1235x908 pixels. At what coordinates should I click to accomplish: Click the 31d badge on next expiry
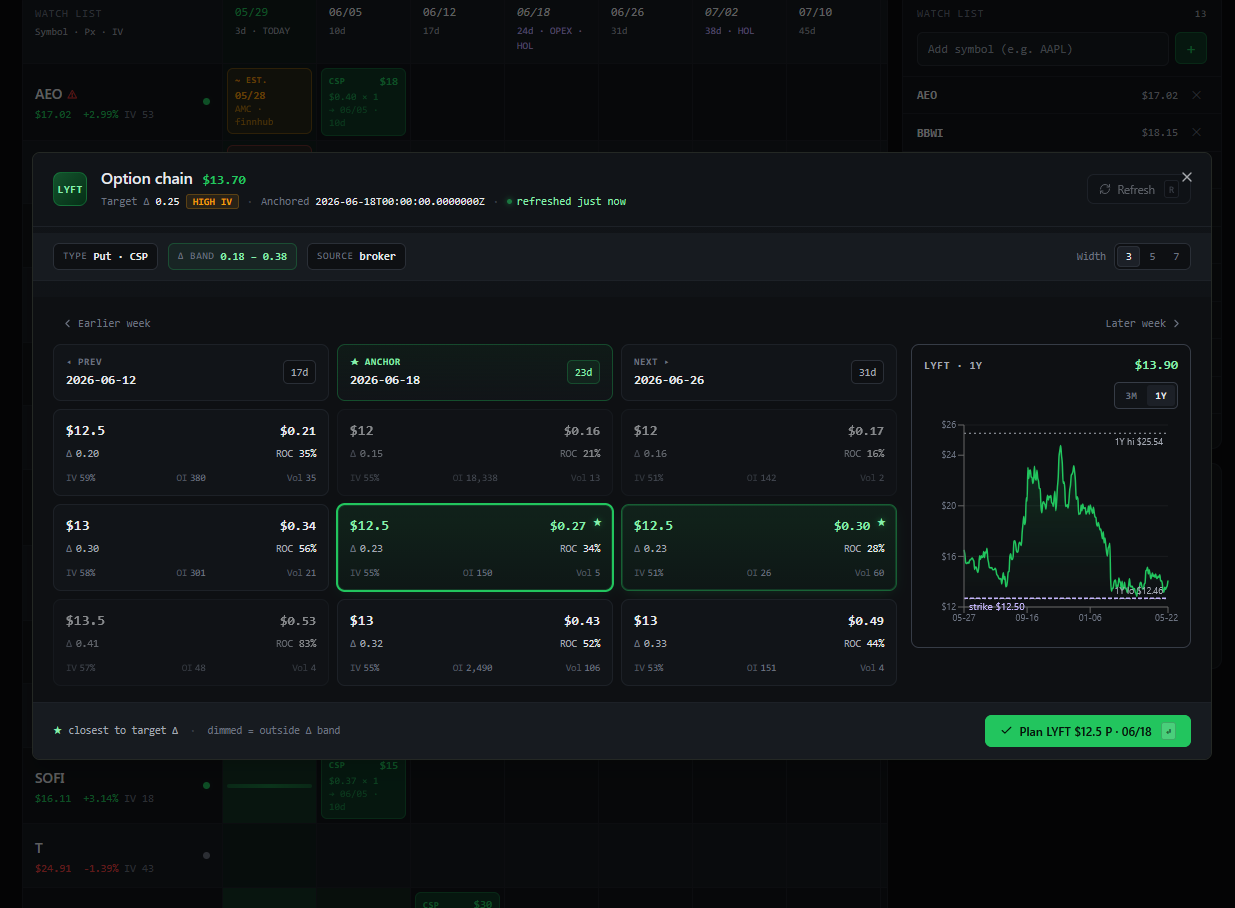[x=867, y=372]
